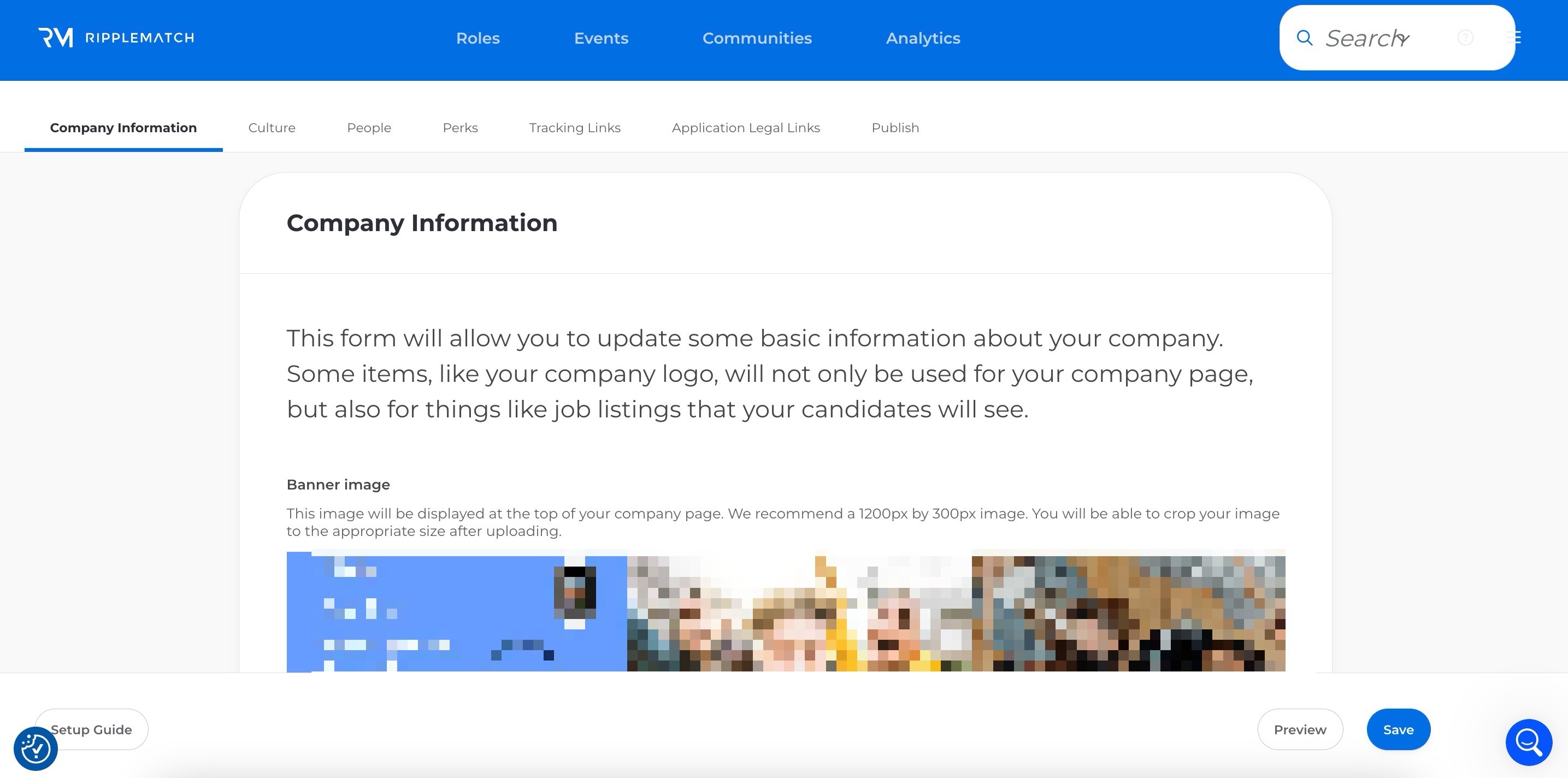Switch to the Culture tab

coord(272,128)
